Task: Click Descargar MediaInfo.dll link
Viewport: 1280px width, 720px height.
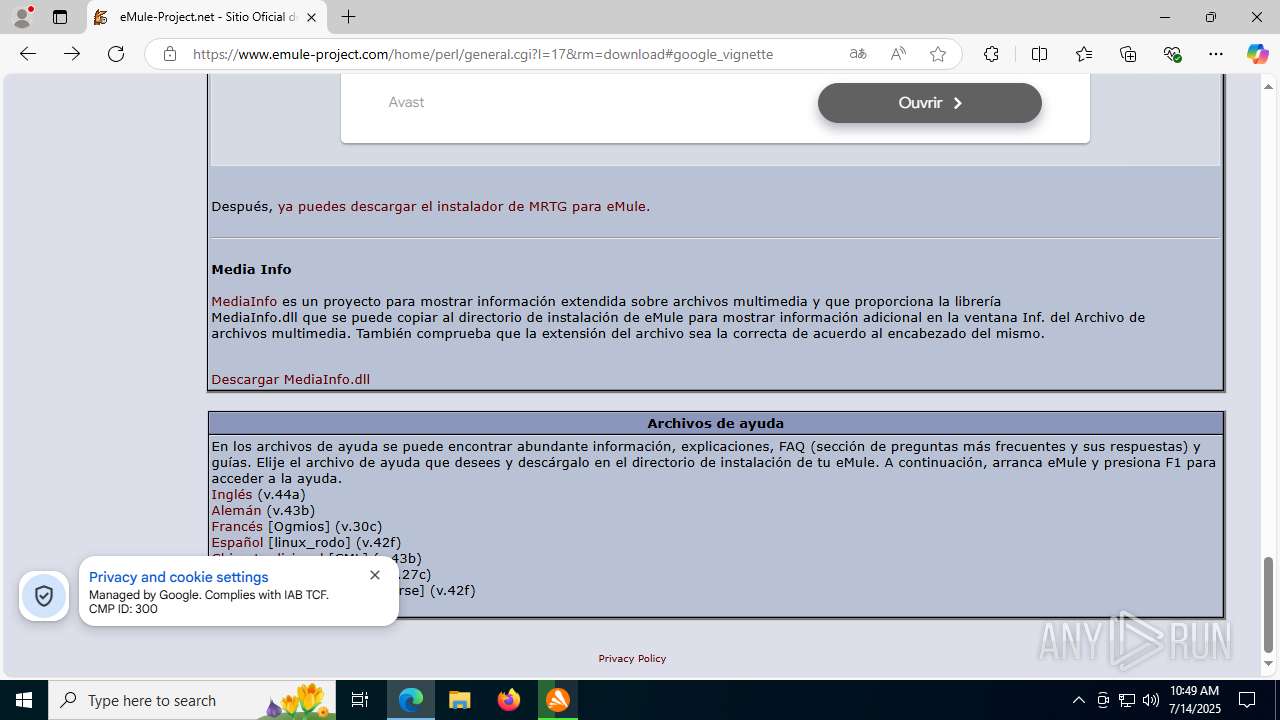Action: (290, 379)
